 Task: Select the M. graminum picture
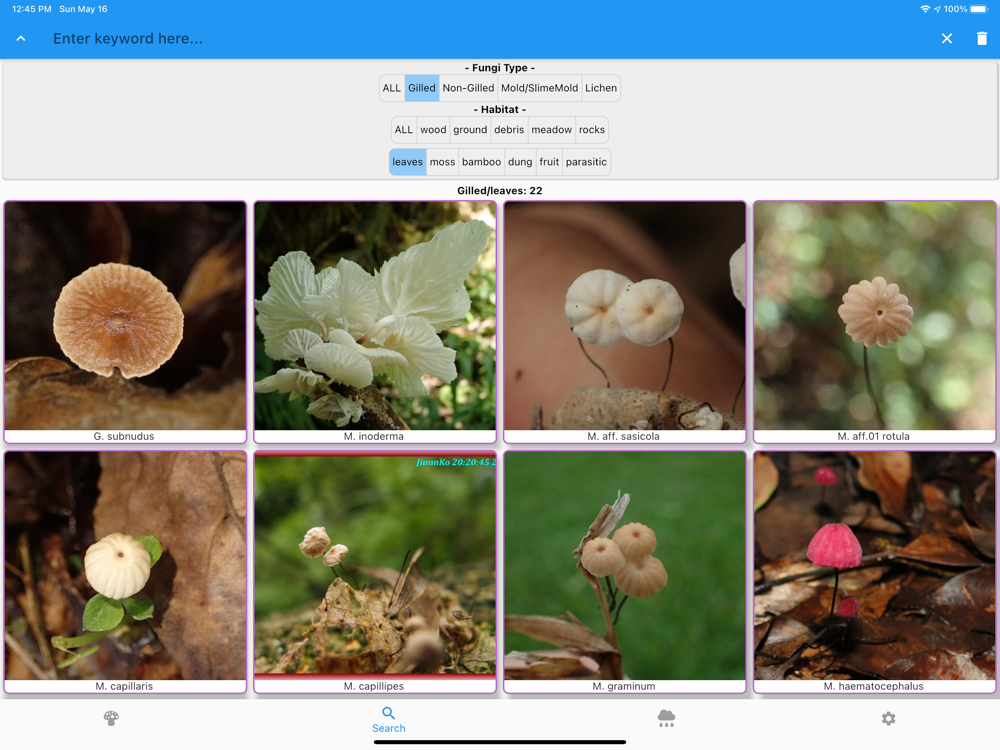(624, 567)
